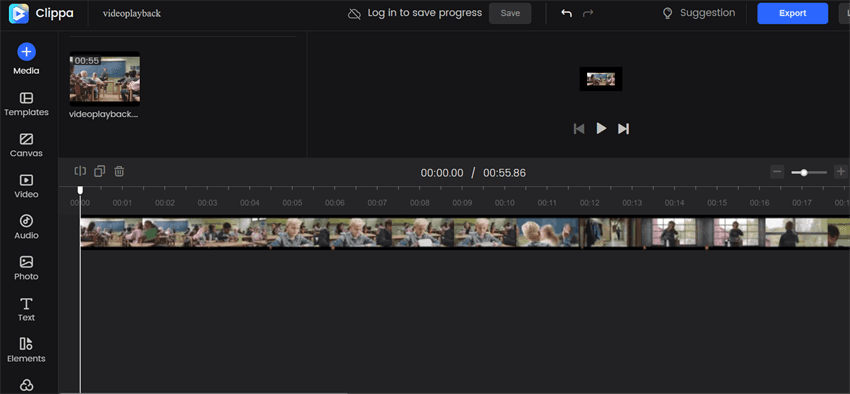Open the Audio sidebar section
This screenshot has height=394, width=850.
pyautogui.click(x=27, y=227)
